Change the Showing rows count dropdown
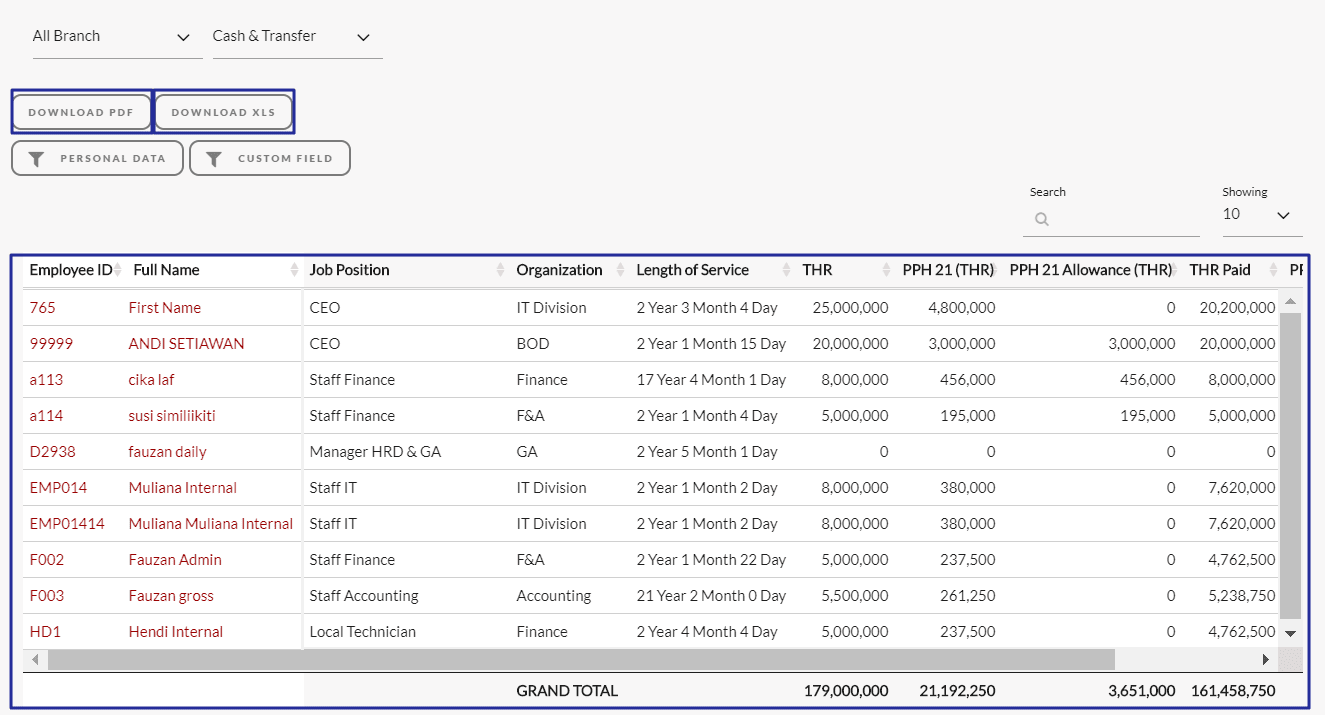The image size is (1325, 715). (x=1258, y=215)
